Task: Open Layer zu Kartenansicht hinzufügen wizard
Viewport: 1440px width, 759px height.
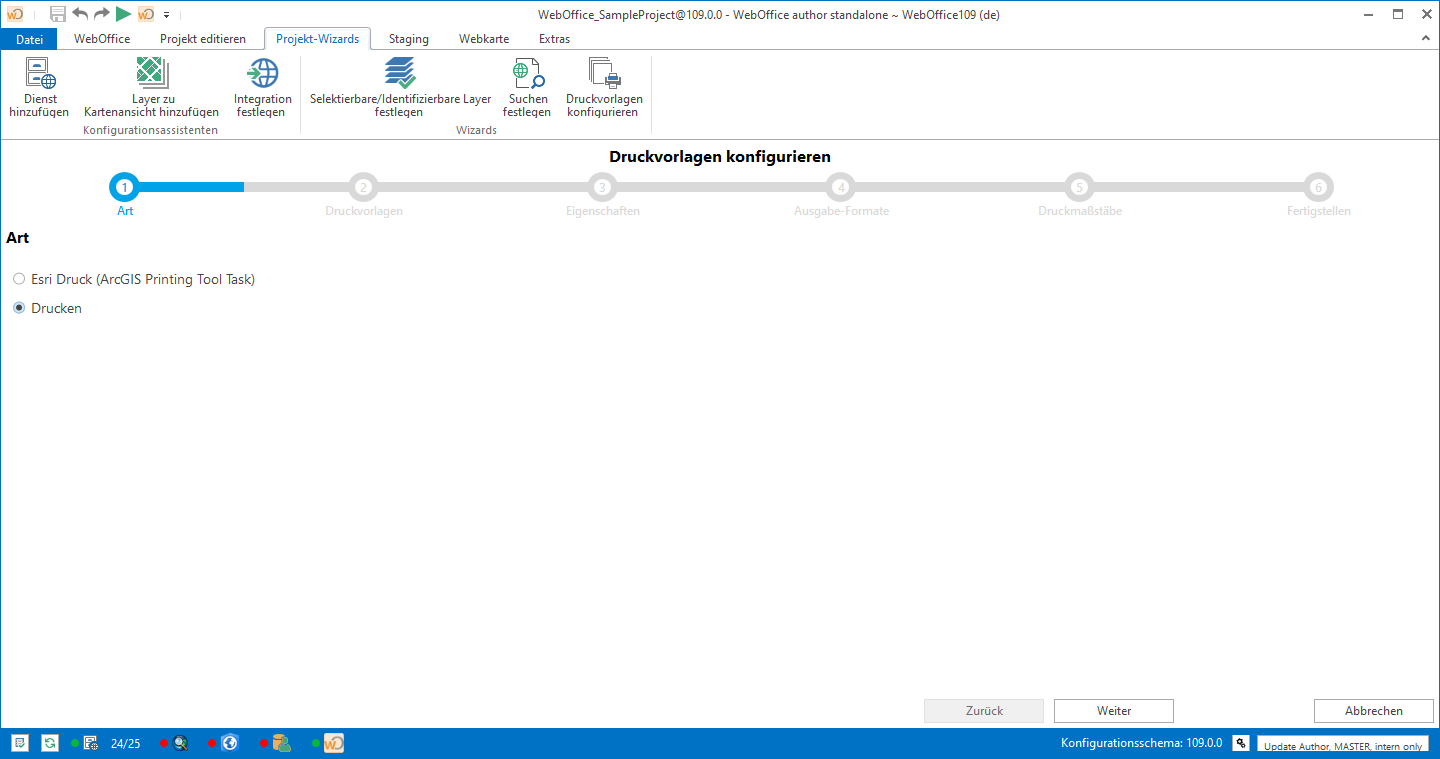Action: [x=151, y=75]
